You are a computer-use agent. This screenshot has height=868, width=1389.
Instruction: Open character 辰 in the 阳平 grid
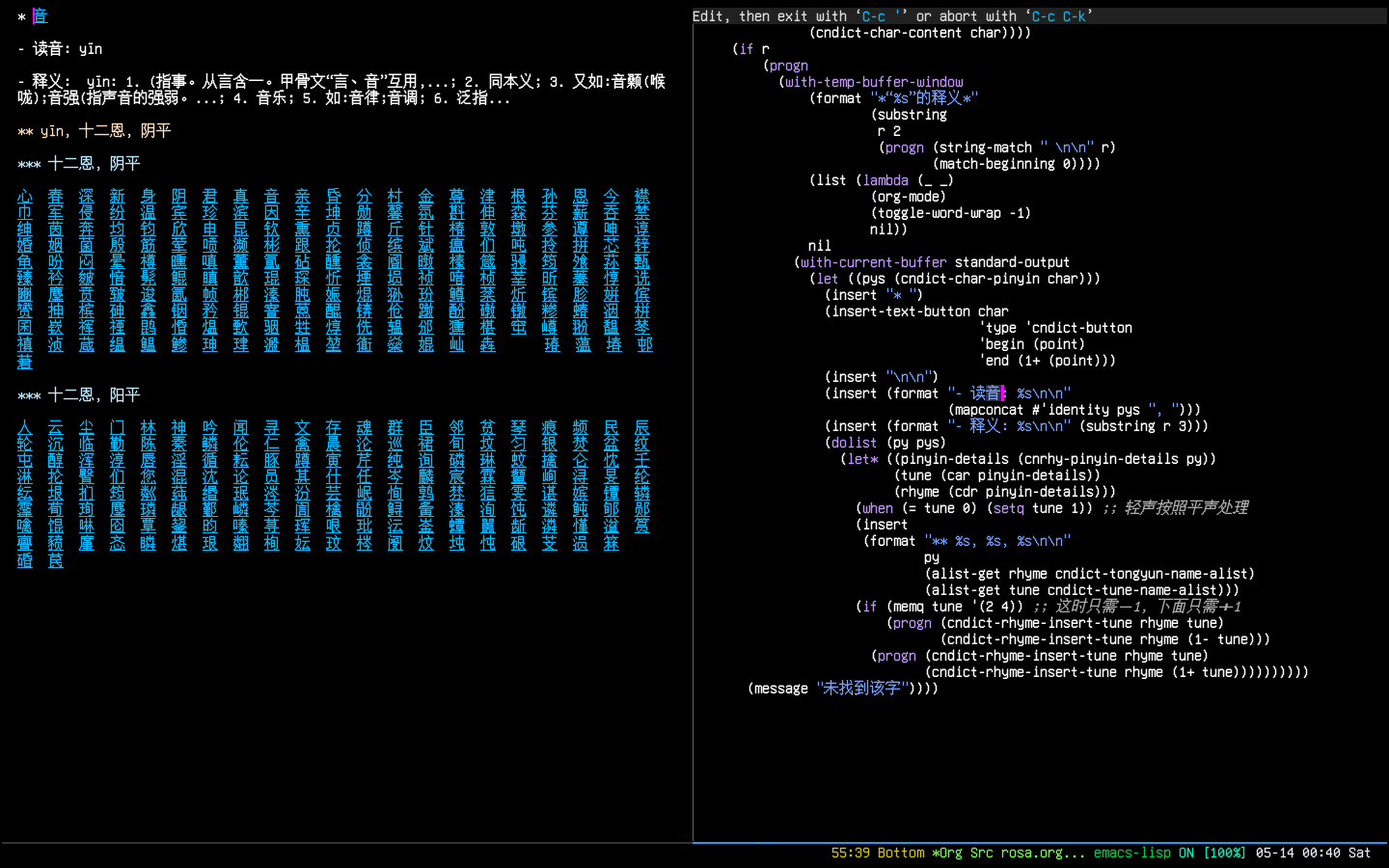click(642, 427)
